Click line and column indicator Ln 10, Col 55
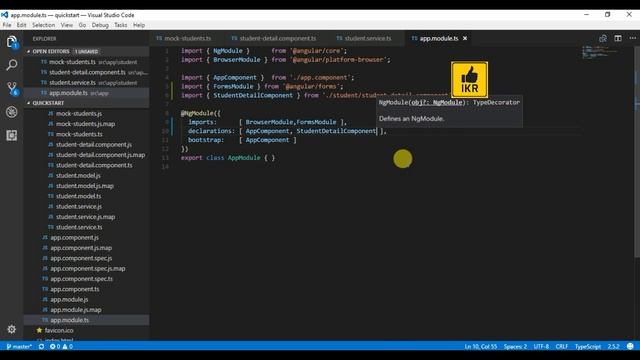The width and height of the screenshot is (640, 360). 480,347
